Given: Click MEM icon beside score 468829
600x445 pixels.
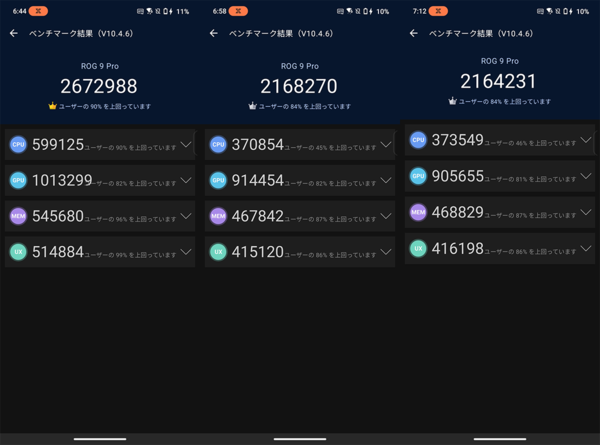Looking at the screenshot, I should (x=418, y=212).
